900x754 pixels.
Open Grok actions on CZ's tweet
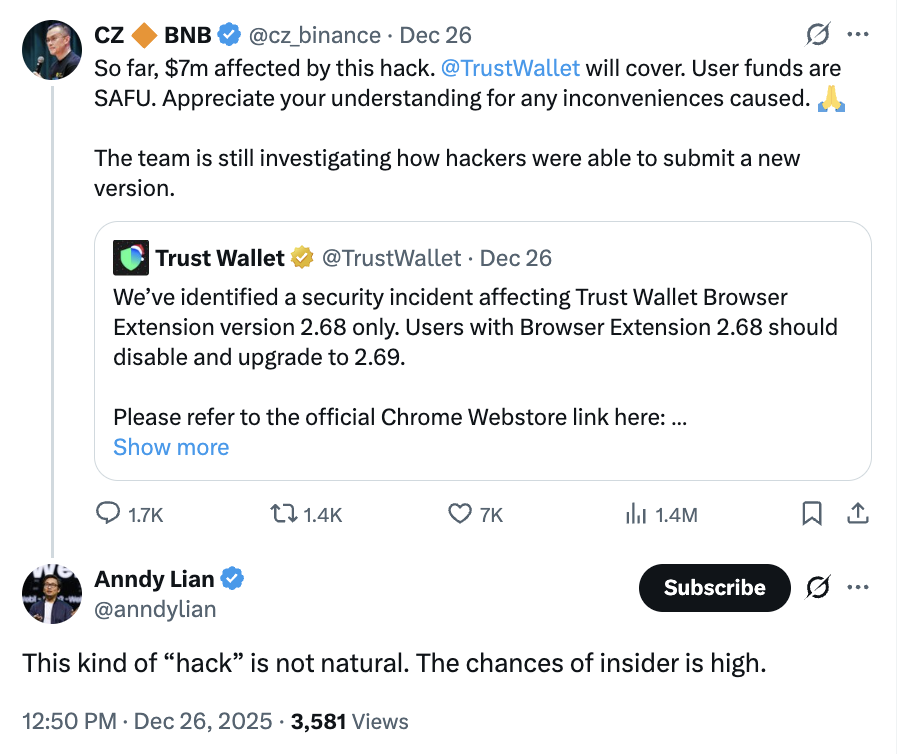[818, 33]
